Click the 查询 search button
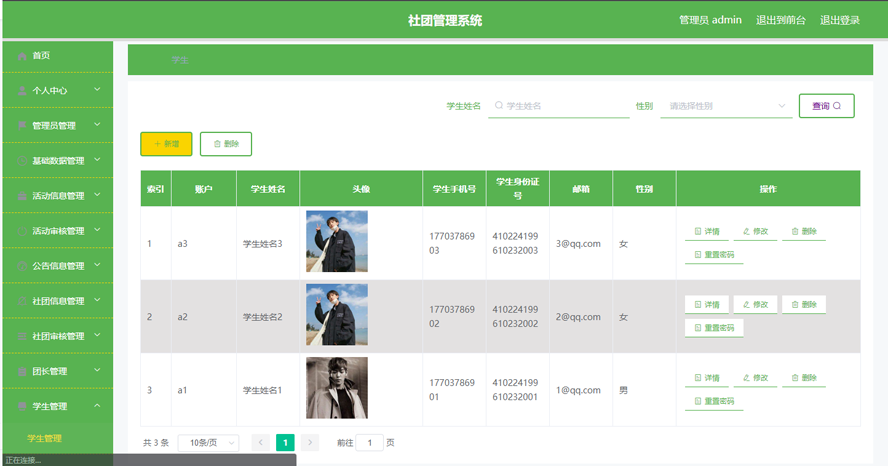 coord(826,106)
